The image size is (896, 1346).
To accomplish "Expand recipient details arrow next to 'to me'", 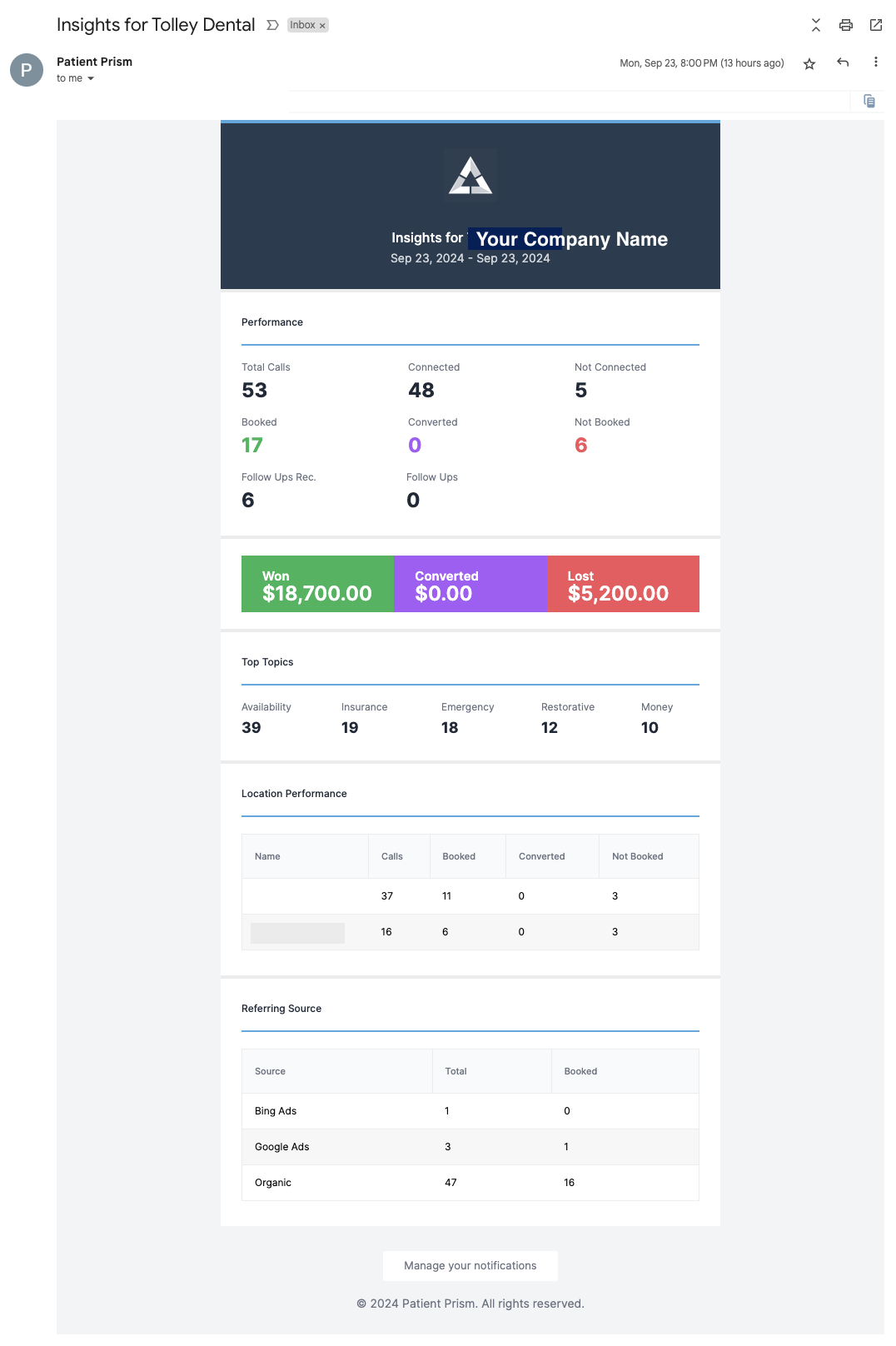I will tap(91, 79).
